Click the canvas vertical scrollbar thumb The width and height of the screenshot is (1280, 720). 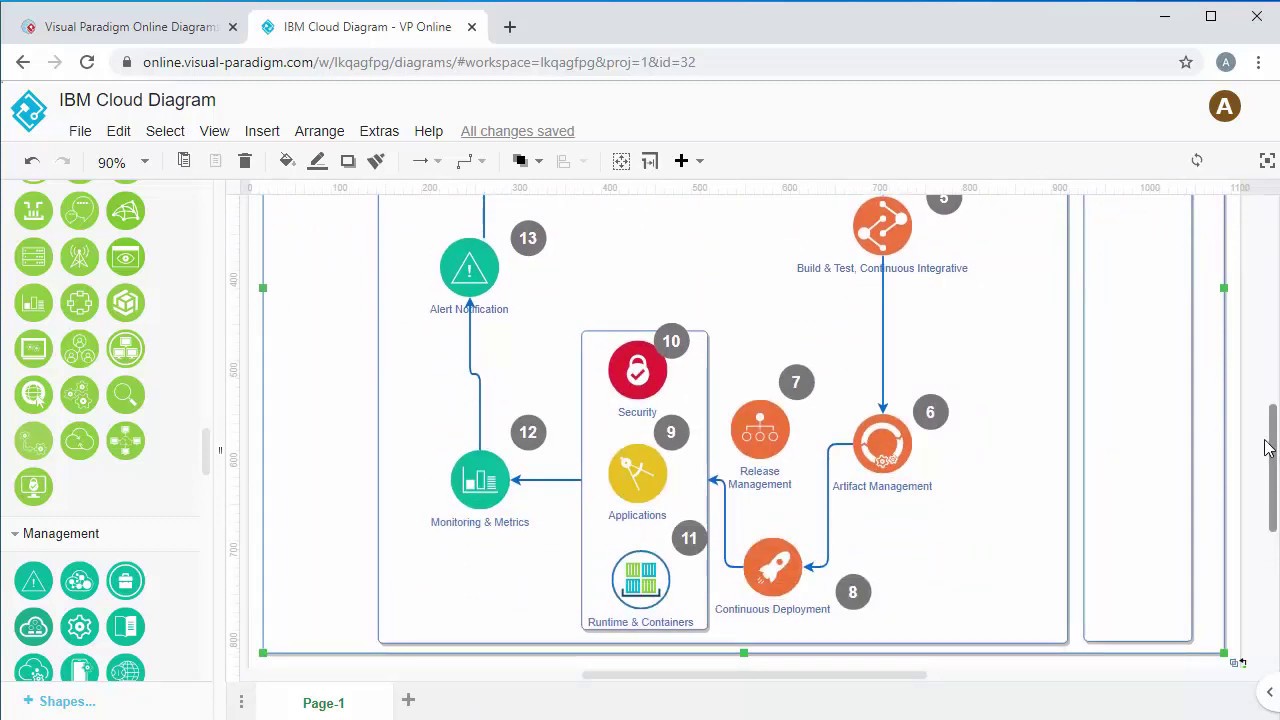coord(1273,468)
